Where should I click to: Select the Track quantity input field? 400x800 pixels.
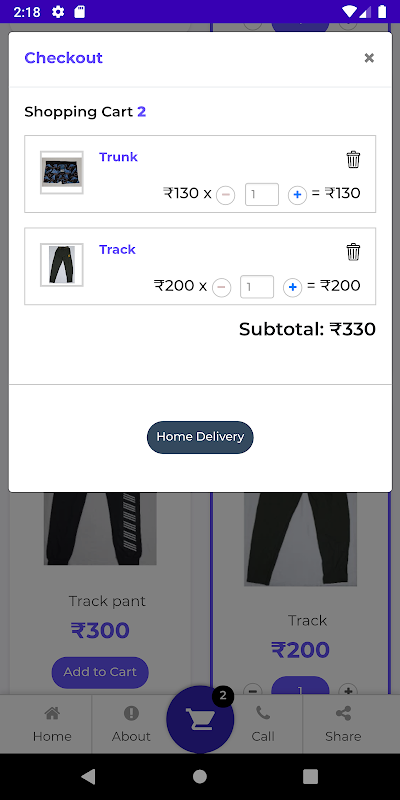click(x=257, y=287)
